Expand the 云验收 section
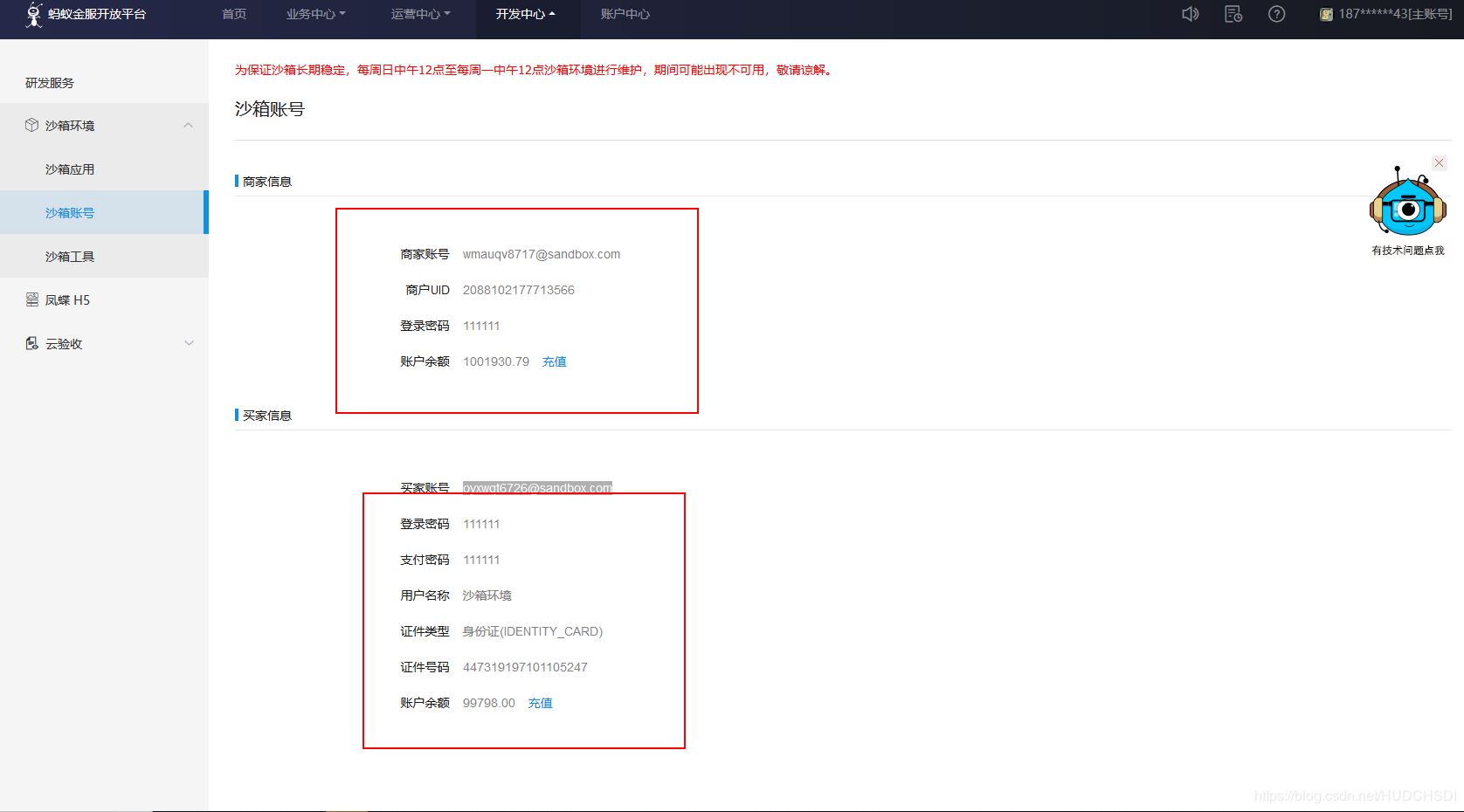The height and width of the screenshot is (812, 1464). (x=189, y=343)
